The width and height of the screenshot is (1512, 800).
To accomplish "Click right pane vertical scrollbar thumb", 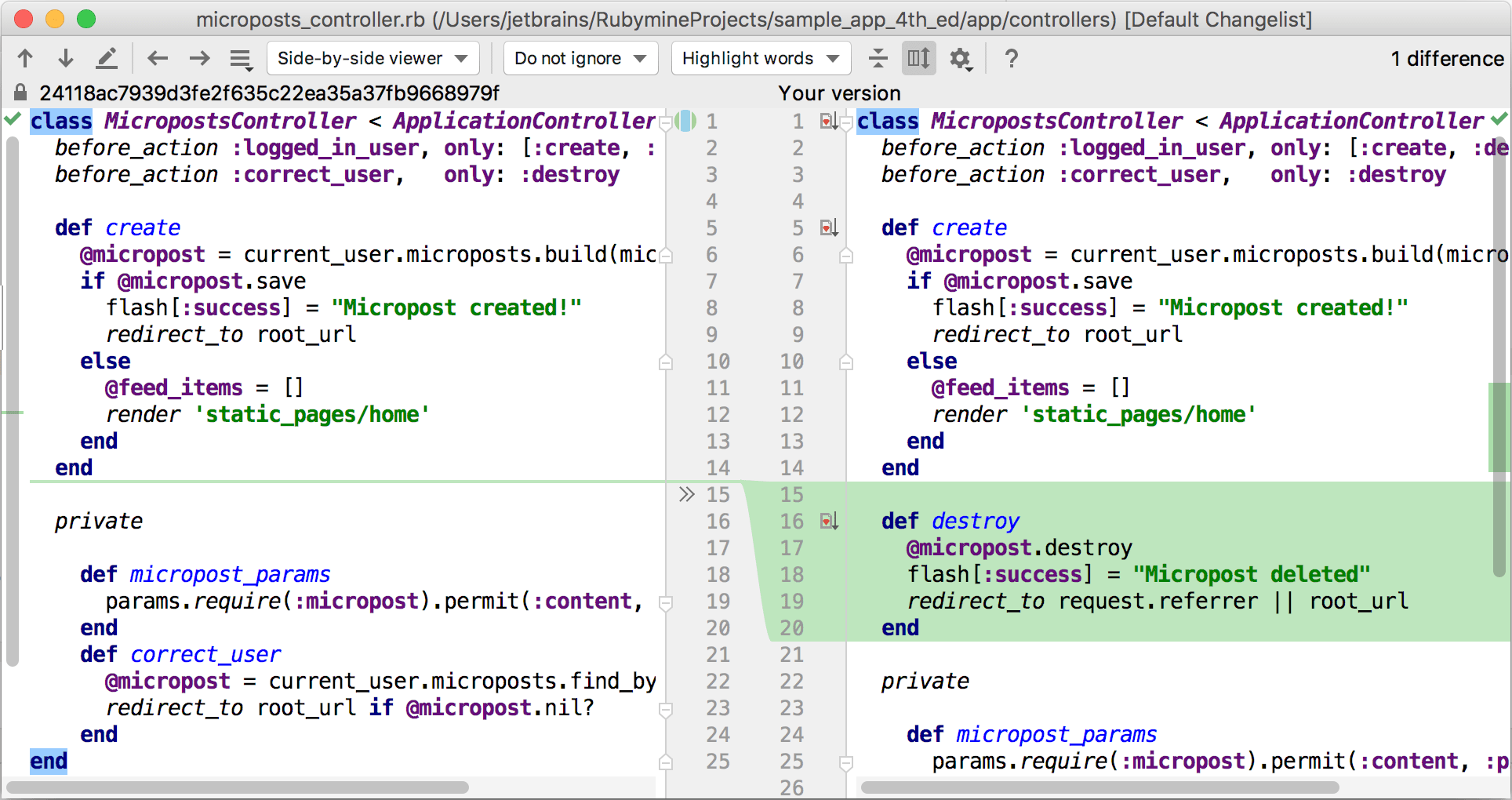I will (x=1499, y=357).
